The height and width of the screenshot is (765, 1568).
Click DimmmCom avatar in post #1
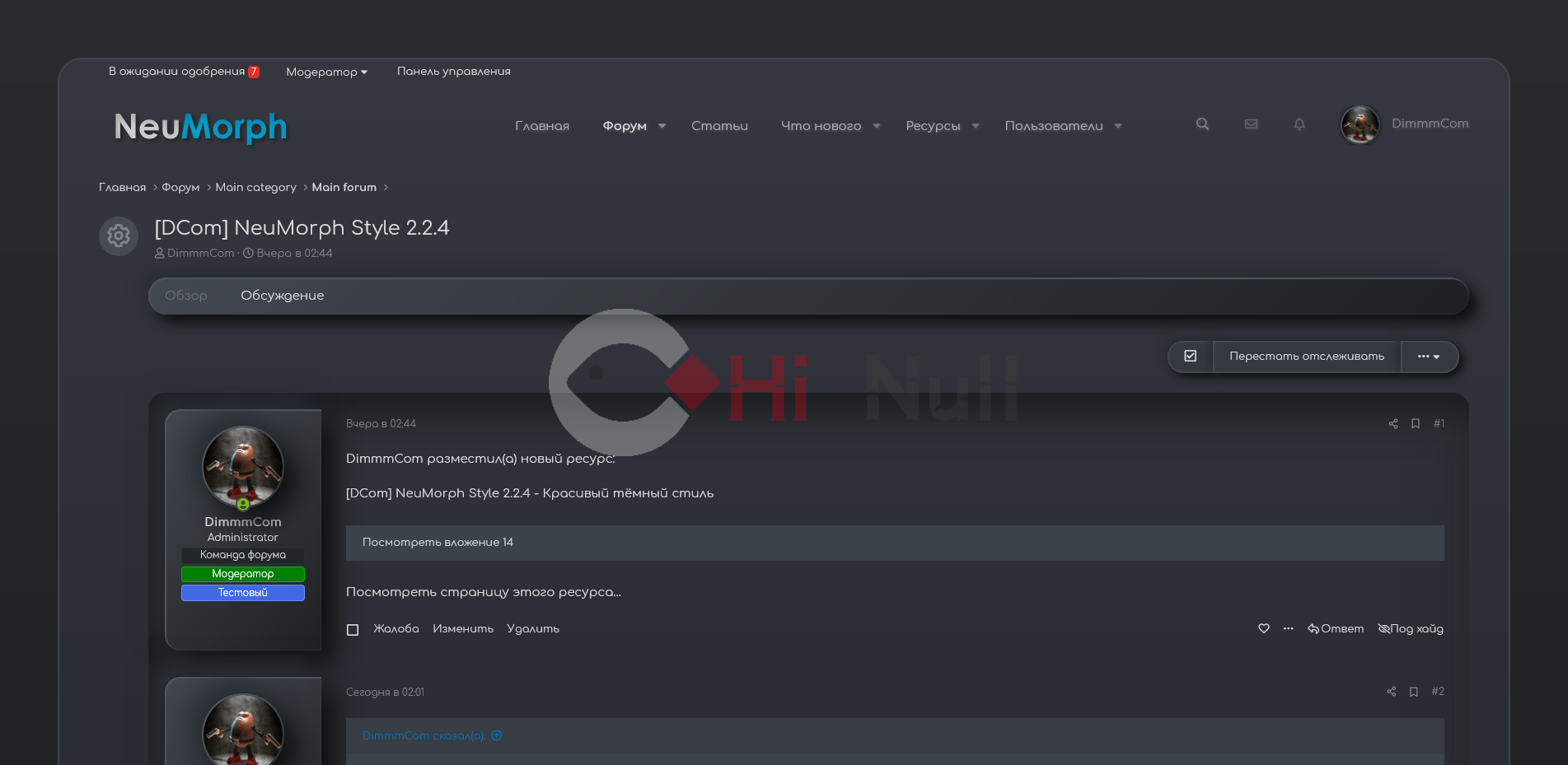[x=243, y=466]
